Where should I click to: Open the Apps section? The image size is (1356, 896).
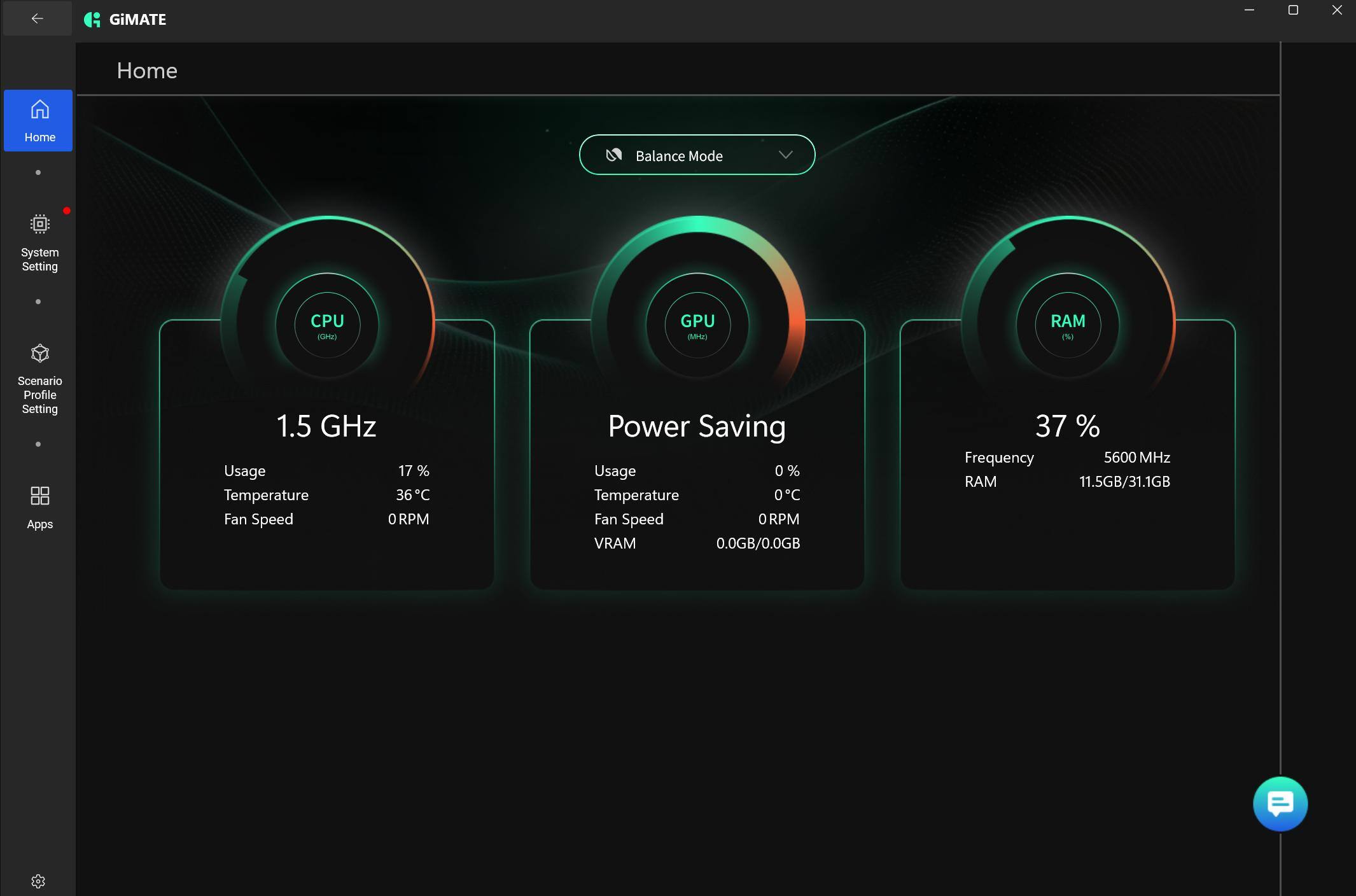[39, 507]
